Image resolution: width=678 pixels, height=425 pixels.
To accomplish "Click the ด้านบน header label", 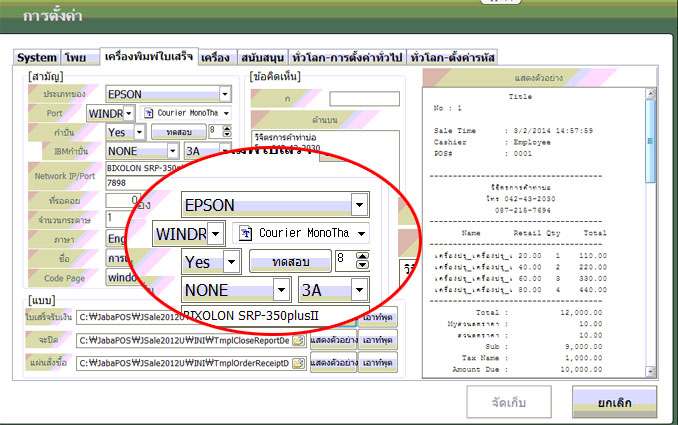I will [x=325, y=120].
